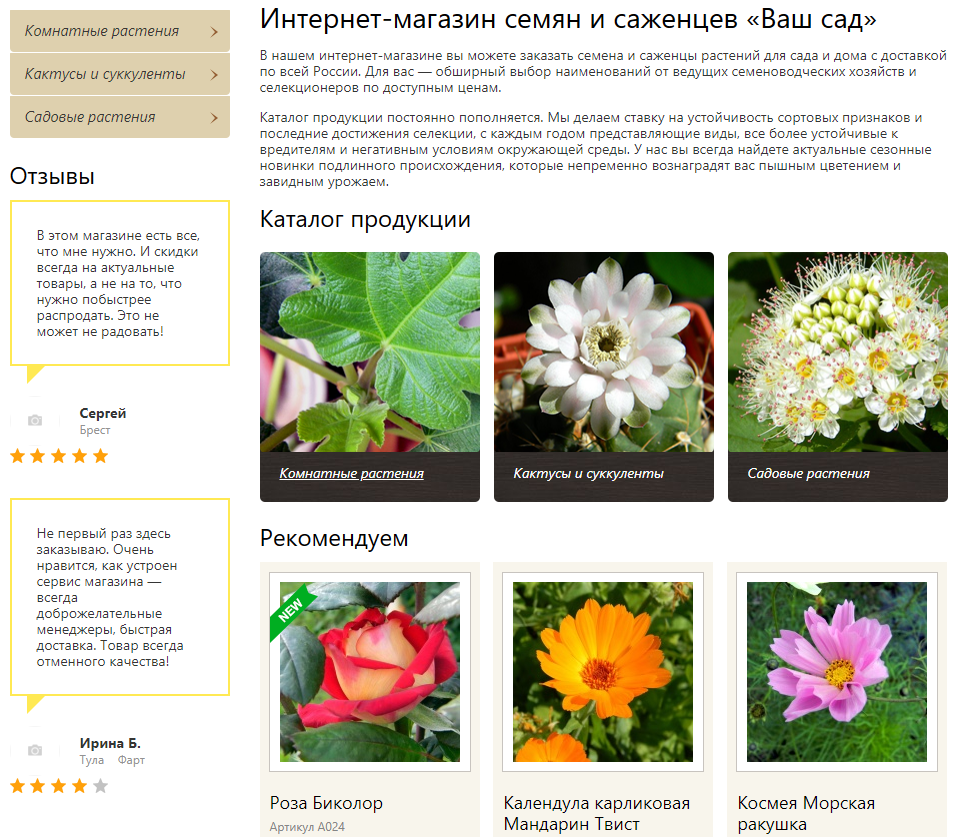Click the first star in Сергей's rating

[x=17, y=456]
